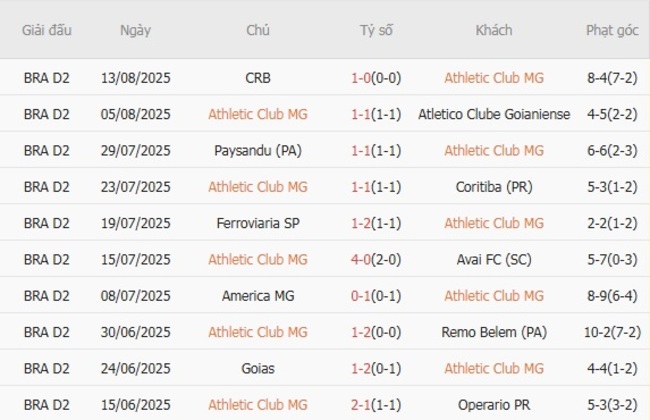This screenshot has width=650, height=420.
Task: Select the "Khách" column header
Action: 493,30
